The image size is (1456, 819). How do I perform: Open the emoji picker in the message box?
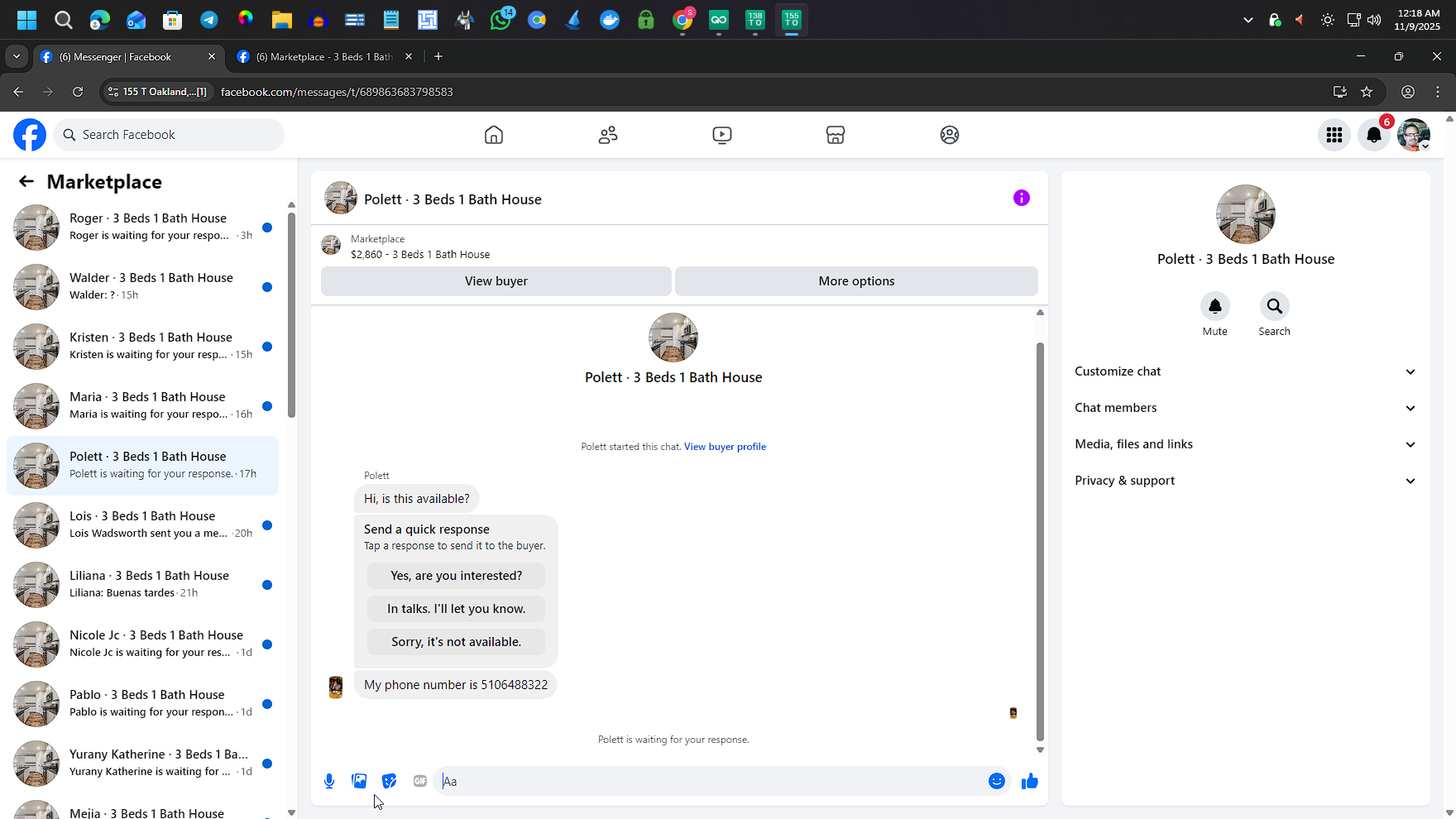point(997,781)
